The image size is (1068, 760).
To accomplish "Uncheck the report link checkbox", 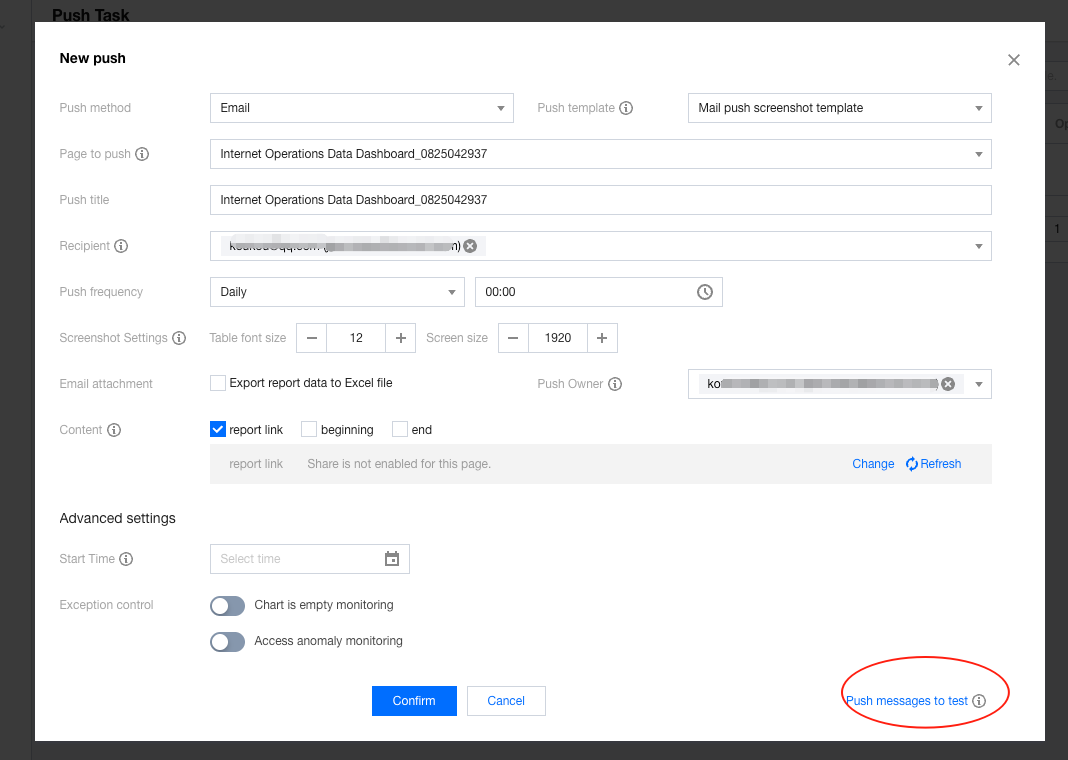I will 218,429.
